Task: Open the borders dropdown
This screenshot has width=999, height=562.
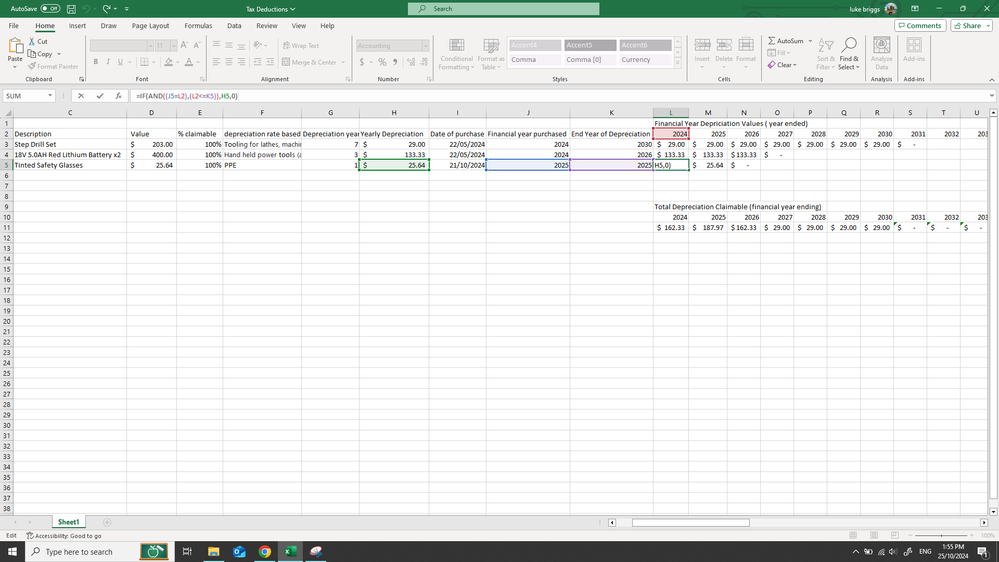Action: pyautogui.click(x=154, y=62)
